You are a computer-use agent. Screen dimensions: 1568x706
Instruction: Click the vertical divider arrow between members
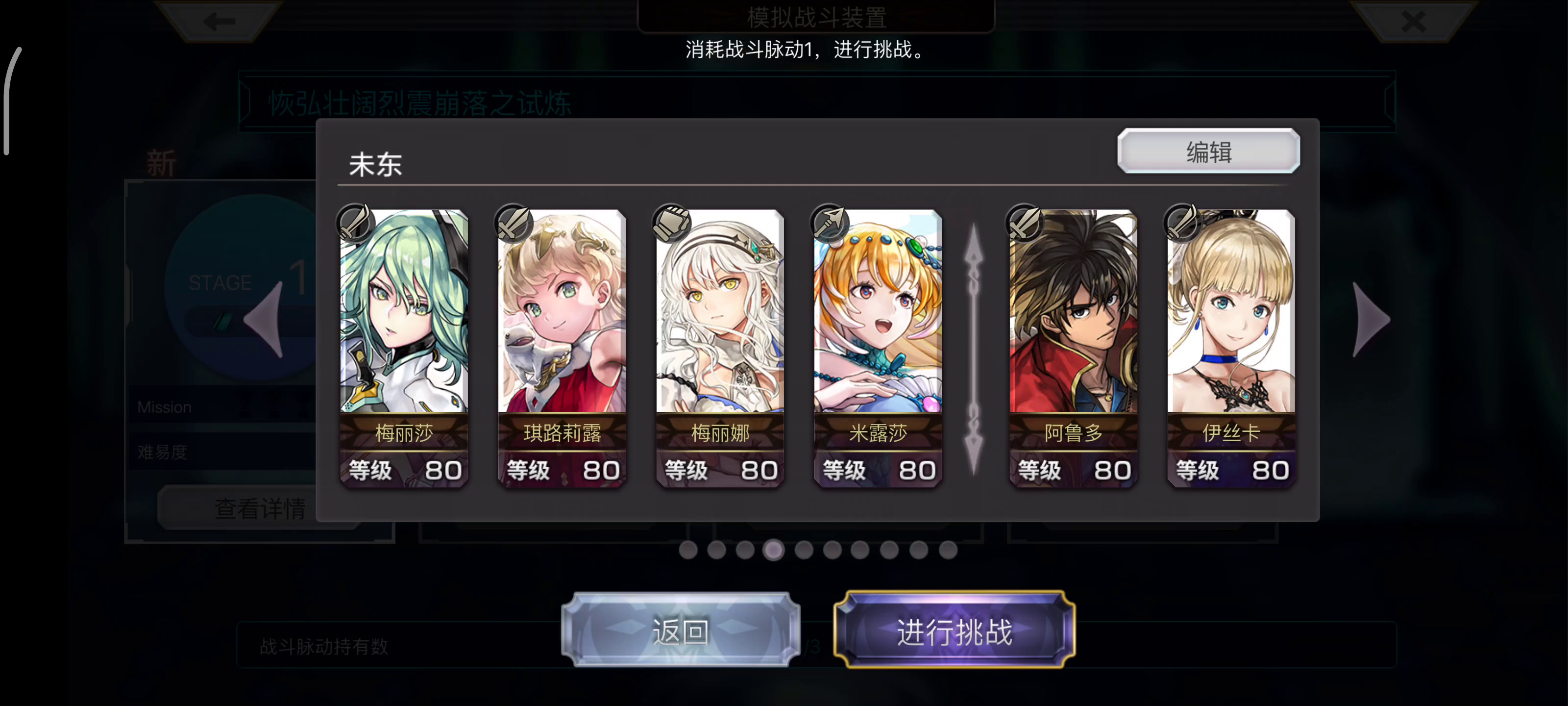tap(974, 349)
